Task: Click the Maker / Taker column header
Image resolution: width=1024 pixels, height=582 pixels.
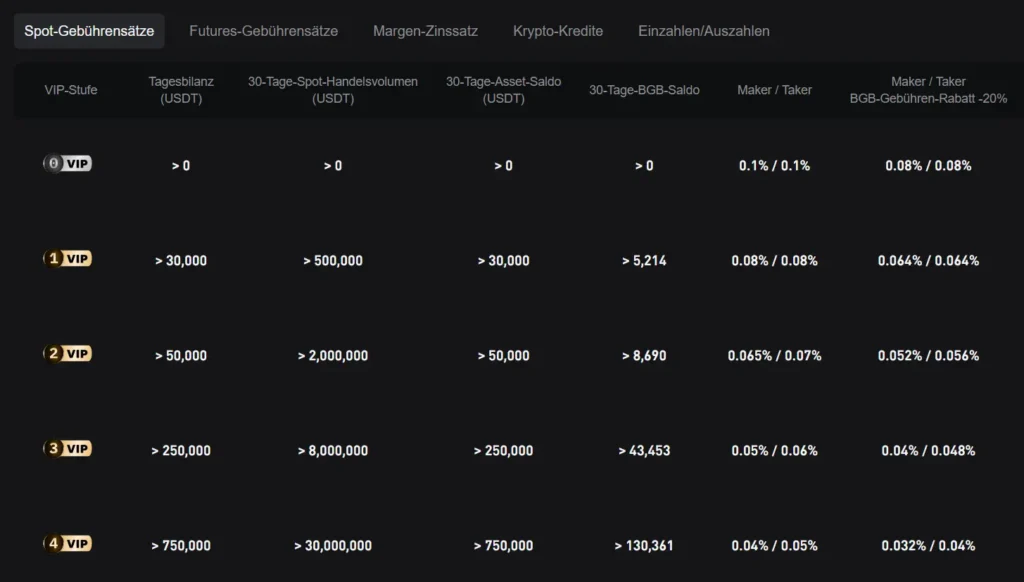Action: point(774,90)
